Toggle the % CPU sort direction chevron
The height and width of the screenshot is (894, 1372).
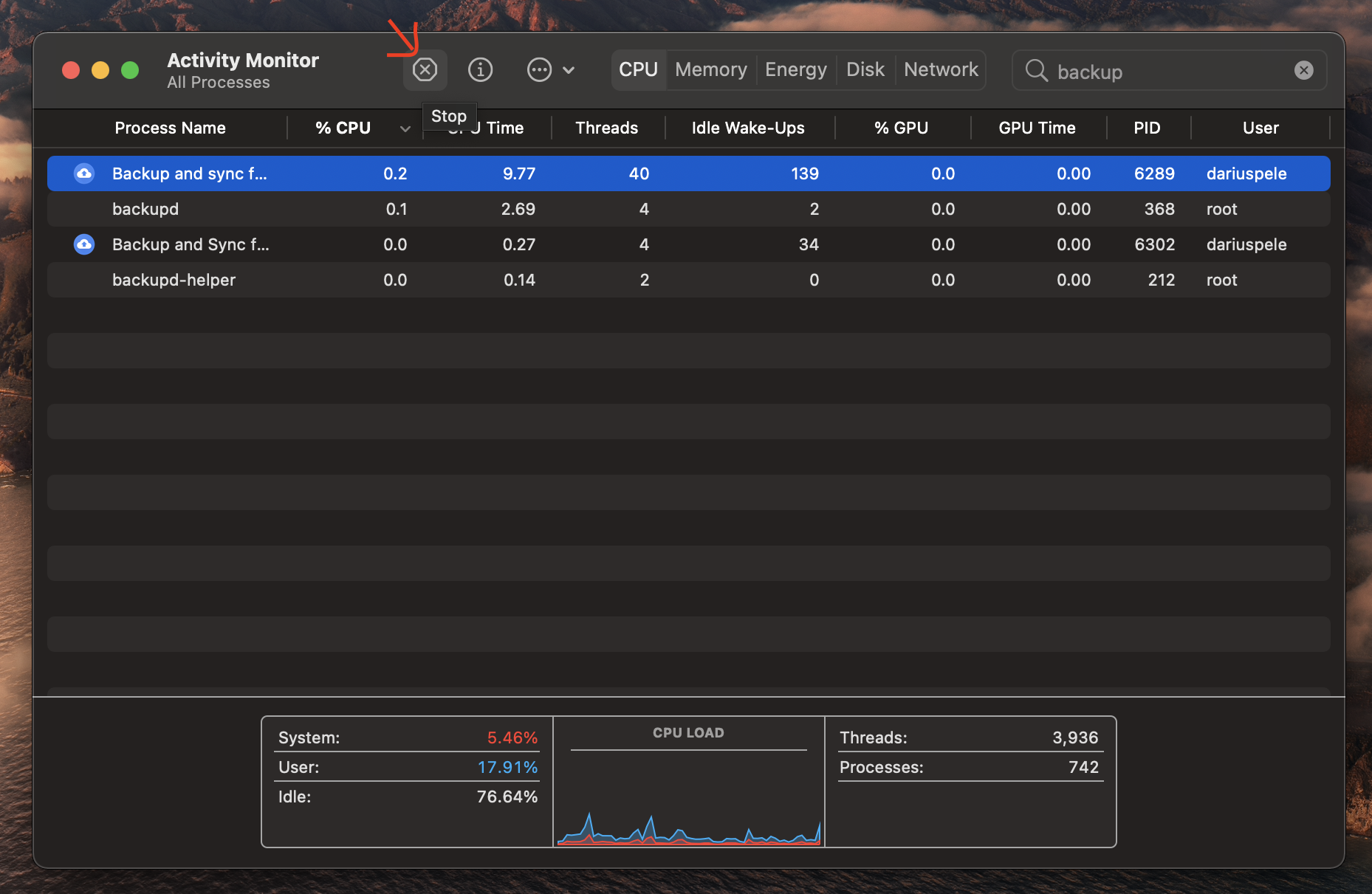point(405,129)
